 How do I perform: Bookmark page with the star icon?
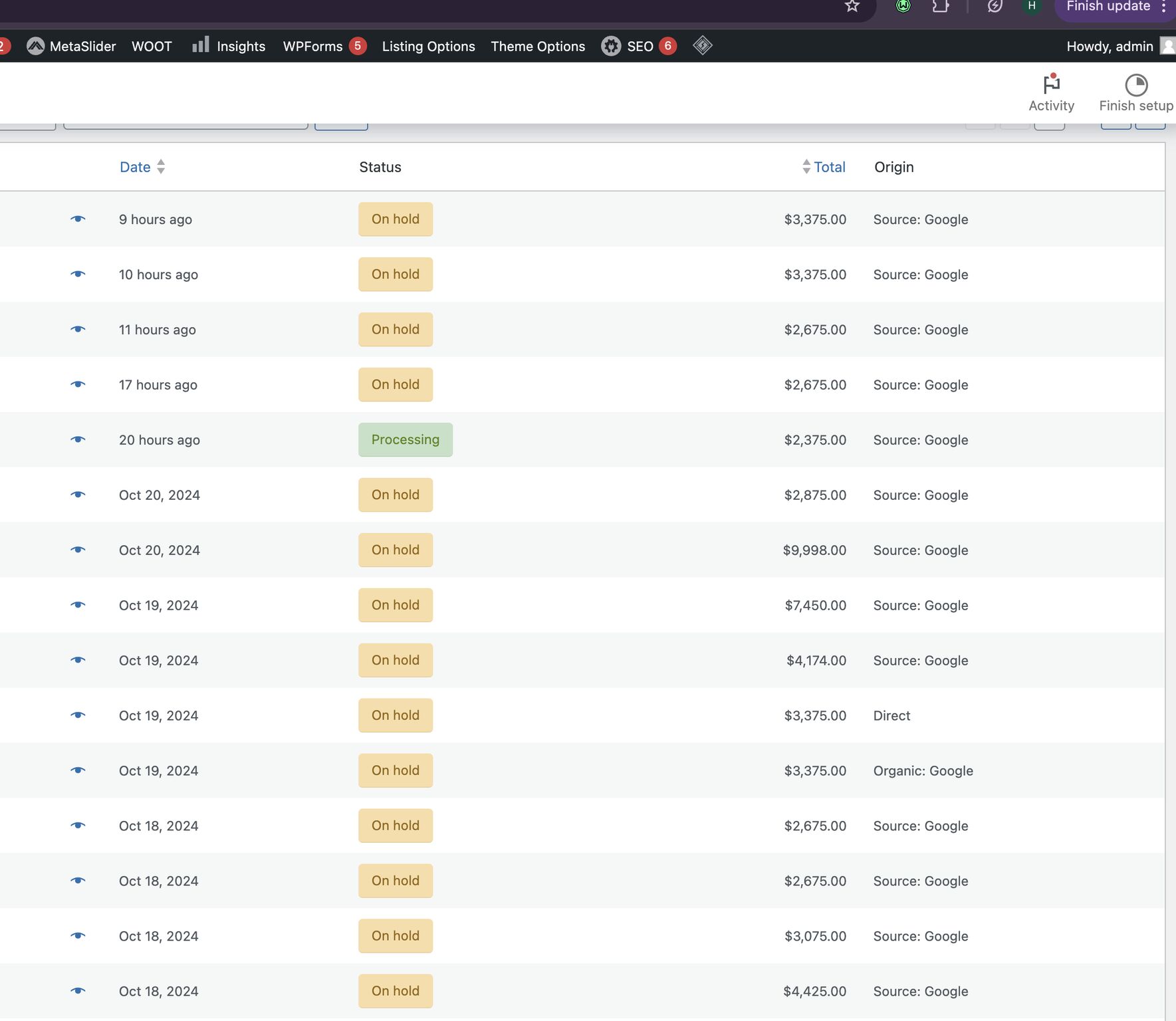[852, 7]
